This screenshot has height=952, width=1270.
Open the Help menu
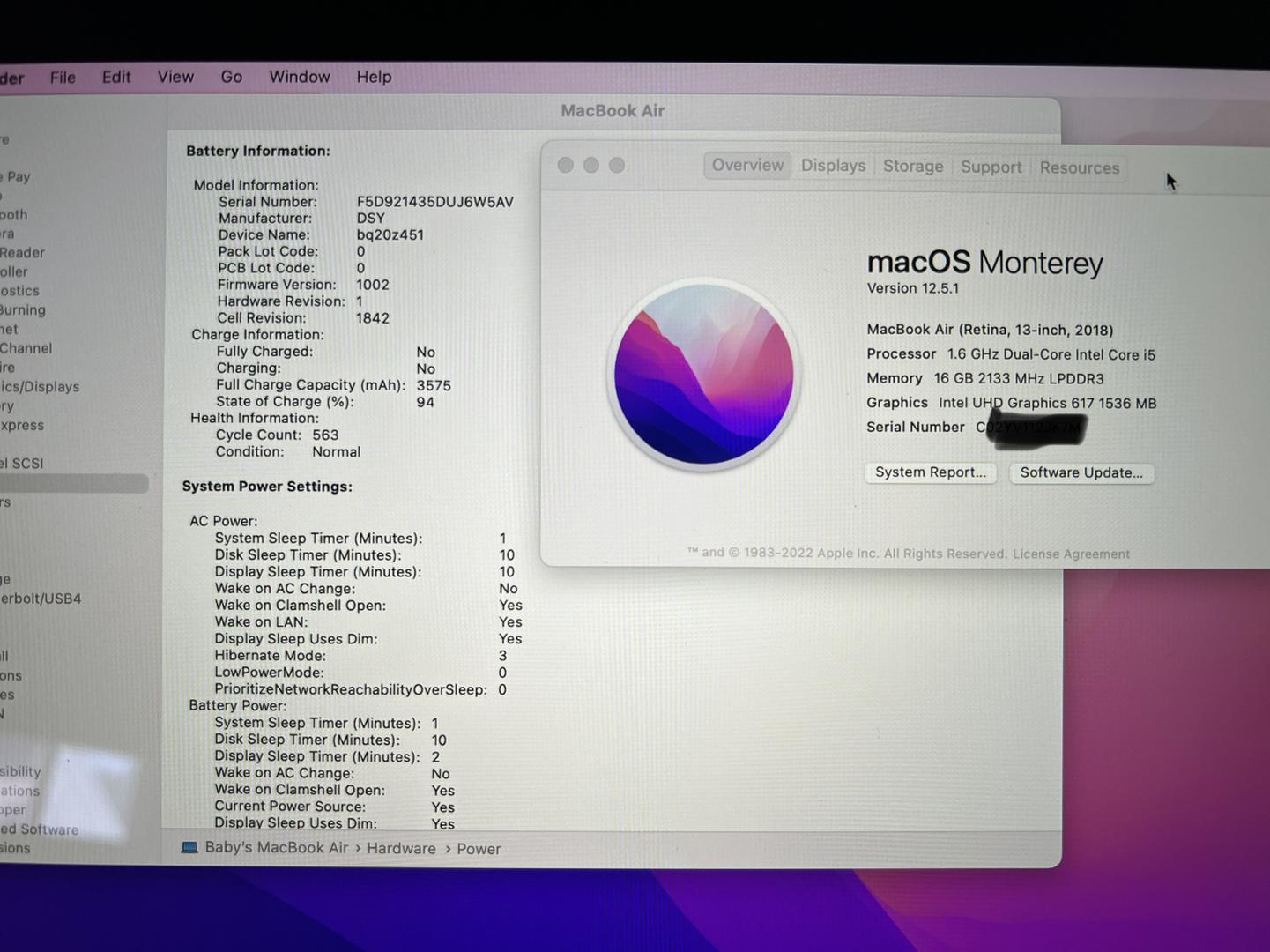(x=374, y=77)
